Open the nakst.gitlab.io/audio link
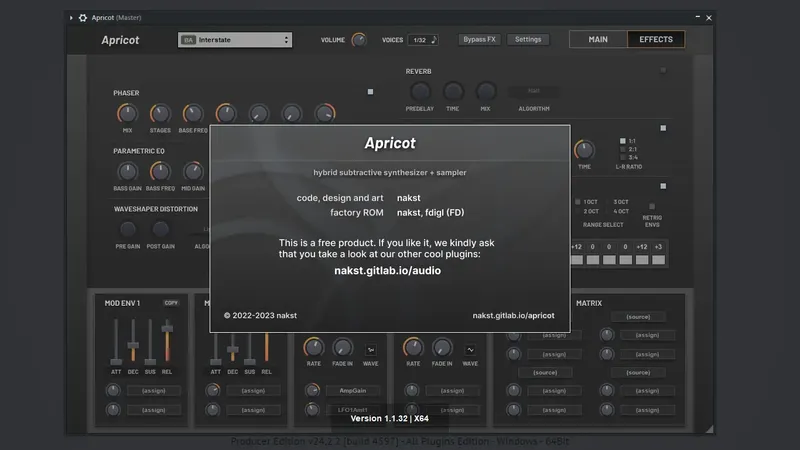The width and height of the screenshot is (800, 450). 387,271
